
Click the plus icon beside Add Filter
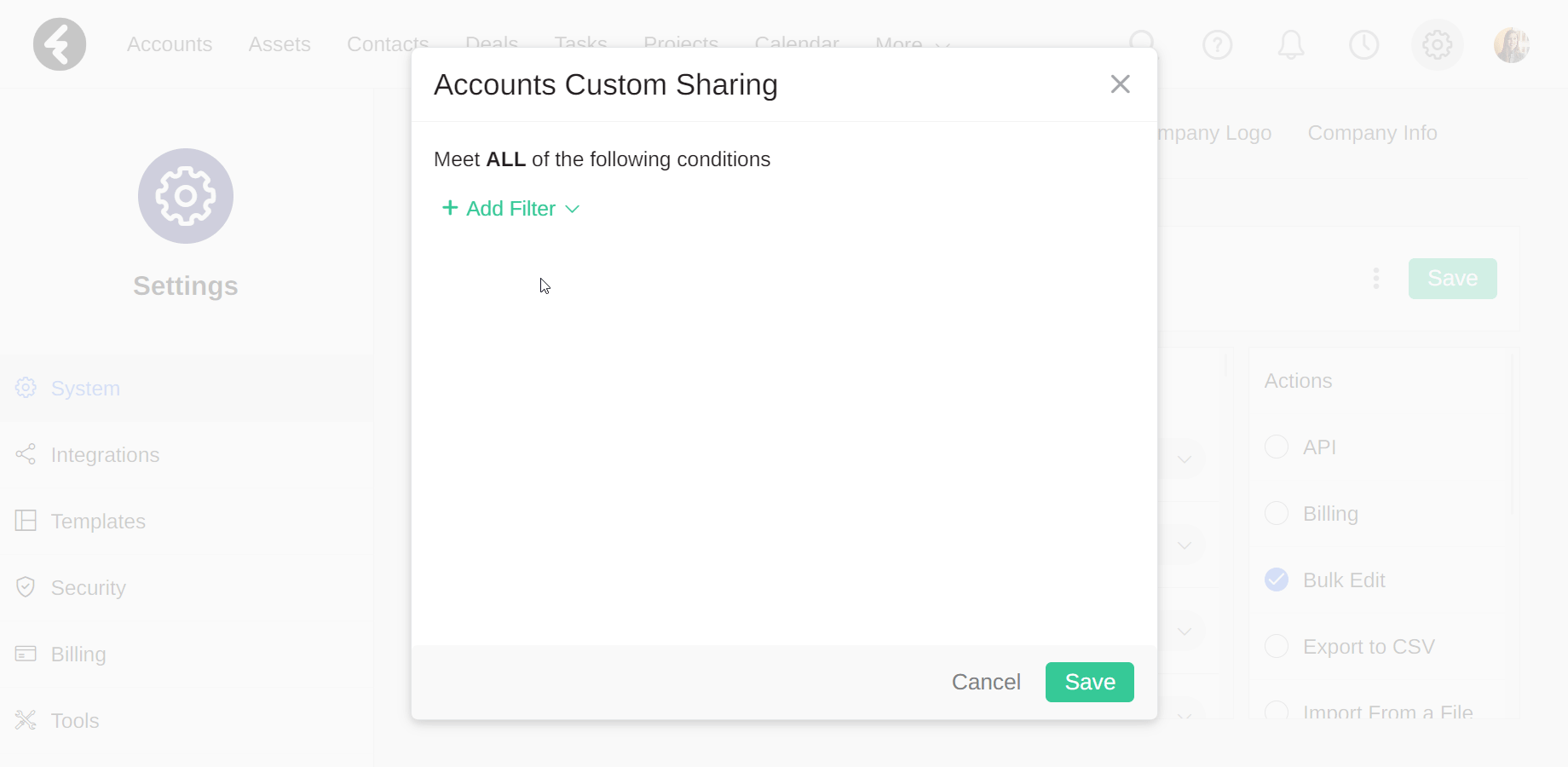(450, 208)
